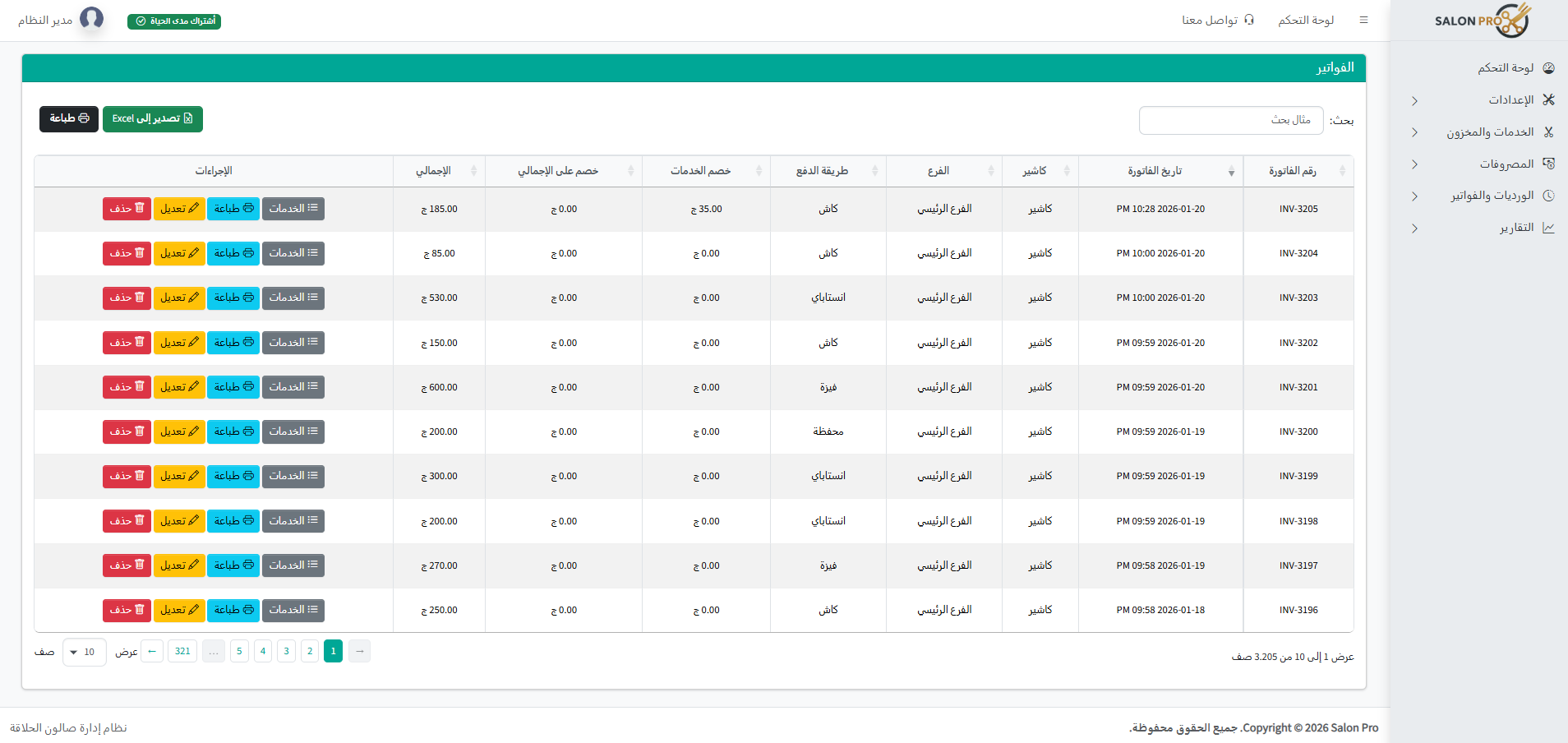The height and width of the screenshot is (743, 1568).
Task: Edit invoice INV-3204 with pencil icon
Action: pos(194,252)
